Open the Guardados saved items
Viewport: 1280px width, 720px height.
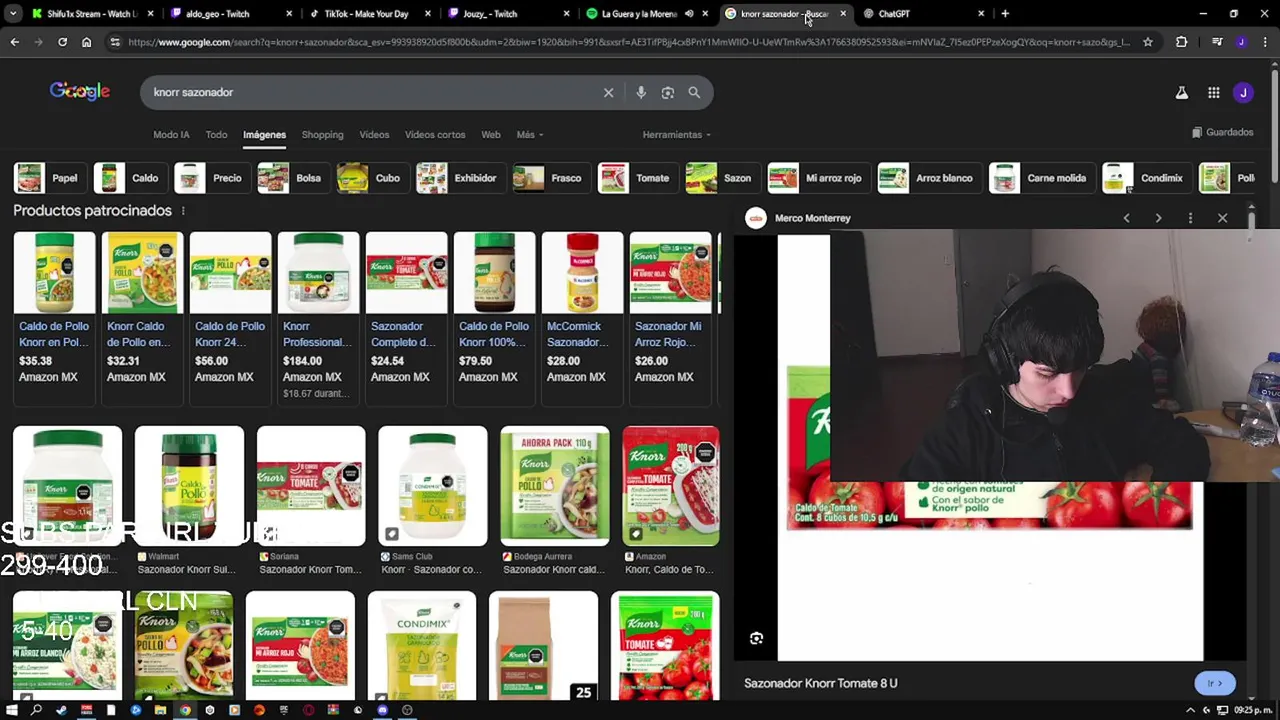(x=1222, y=132)
